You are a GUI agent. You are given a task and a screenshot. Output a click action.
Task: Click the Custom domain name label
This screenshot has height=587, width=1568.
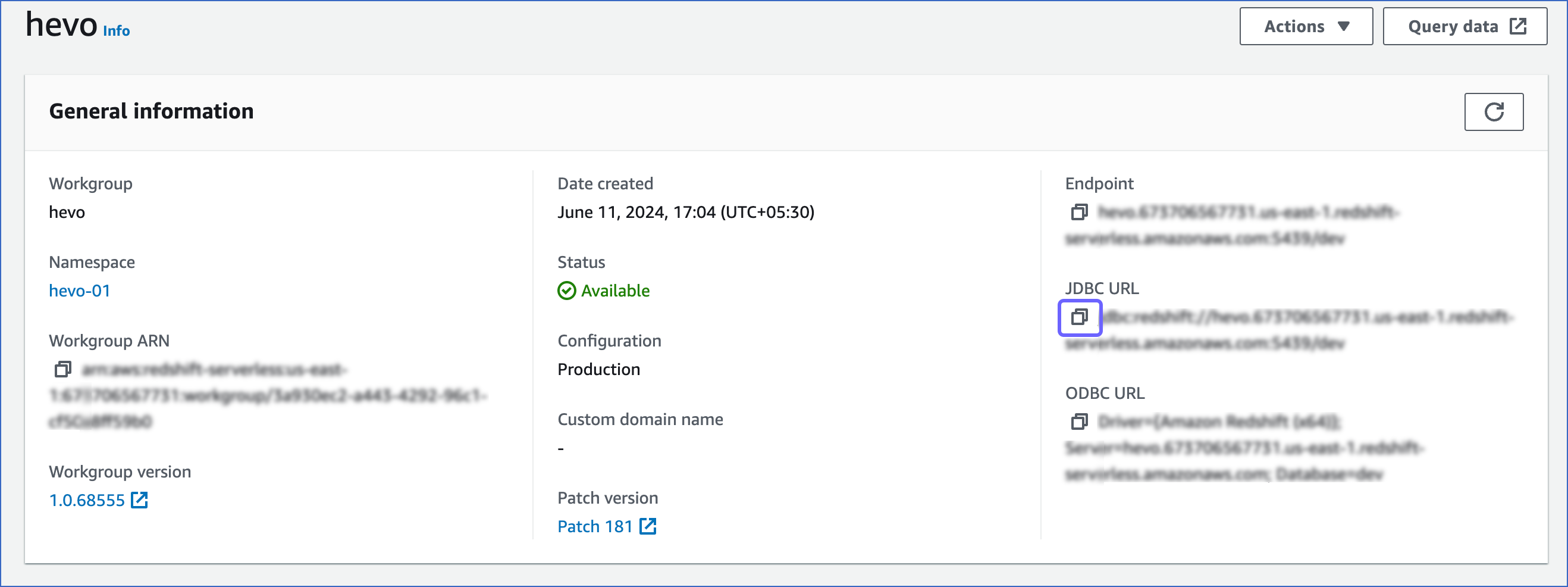pyautogui.click(x=641, y=419)
